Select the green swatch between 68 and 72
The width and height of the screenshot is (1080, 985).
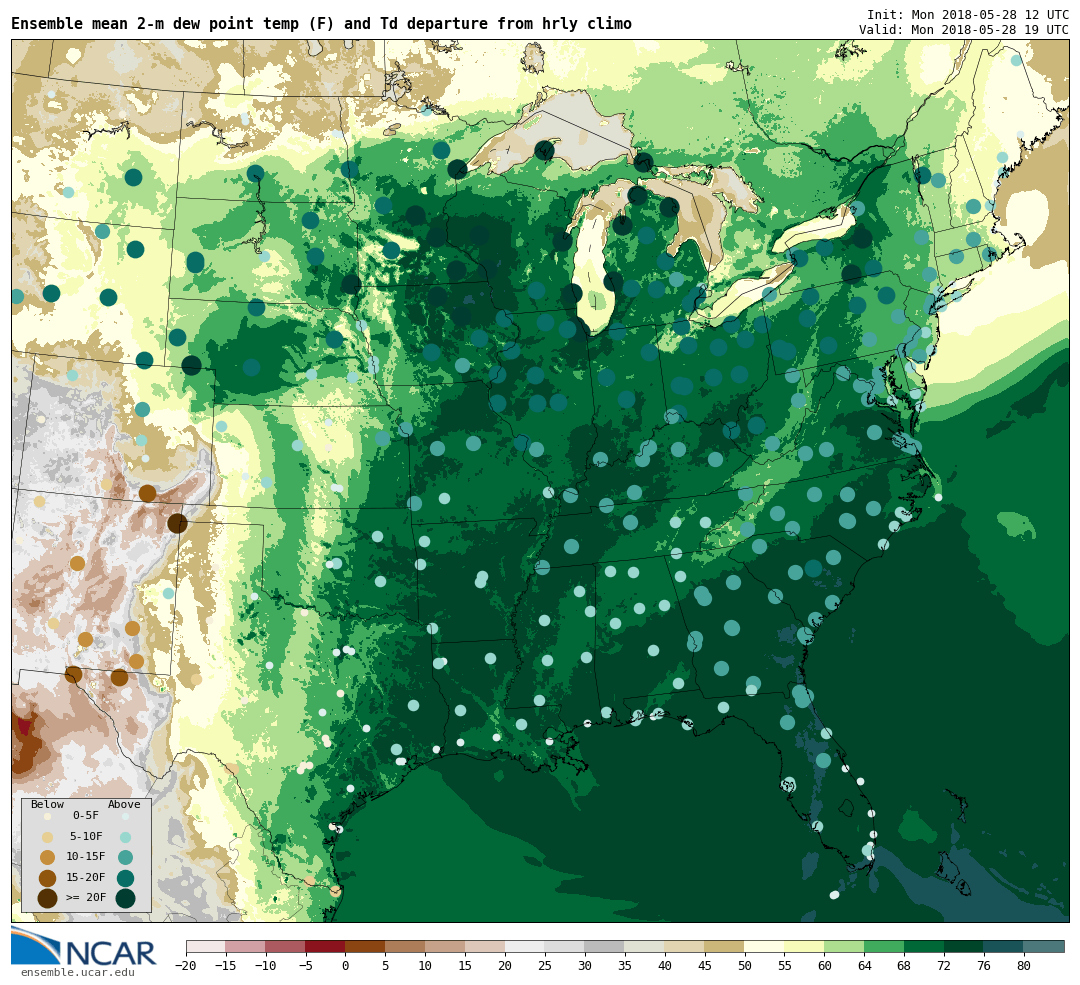(925, 946)
